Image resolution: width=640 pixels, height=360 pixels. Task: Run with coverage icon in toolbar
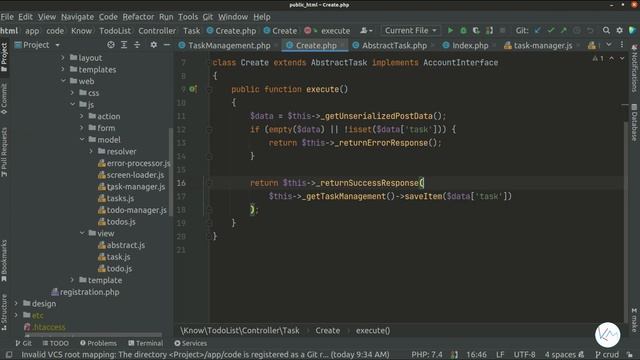[476, 31]
